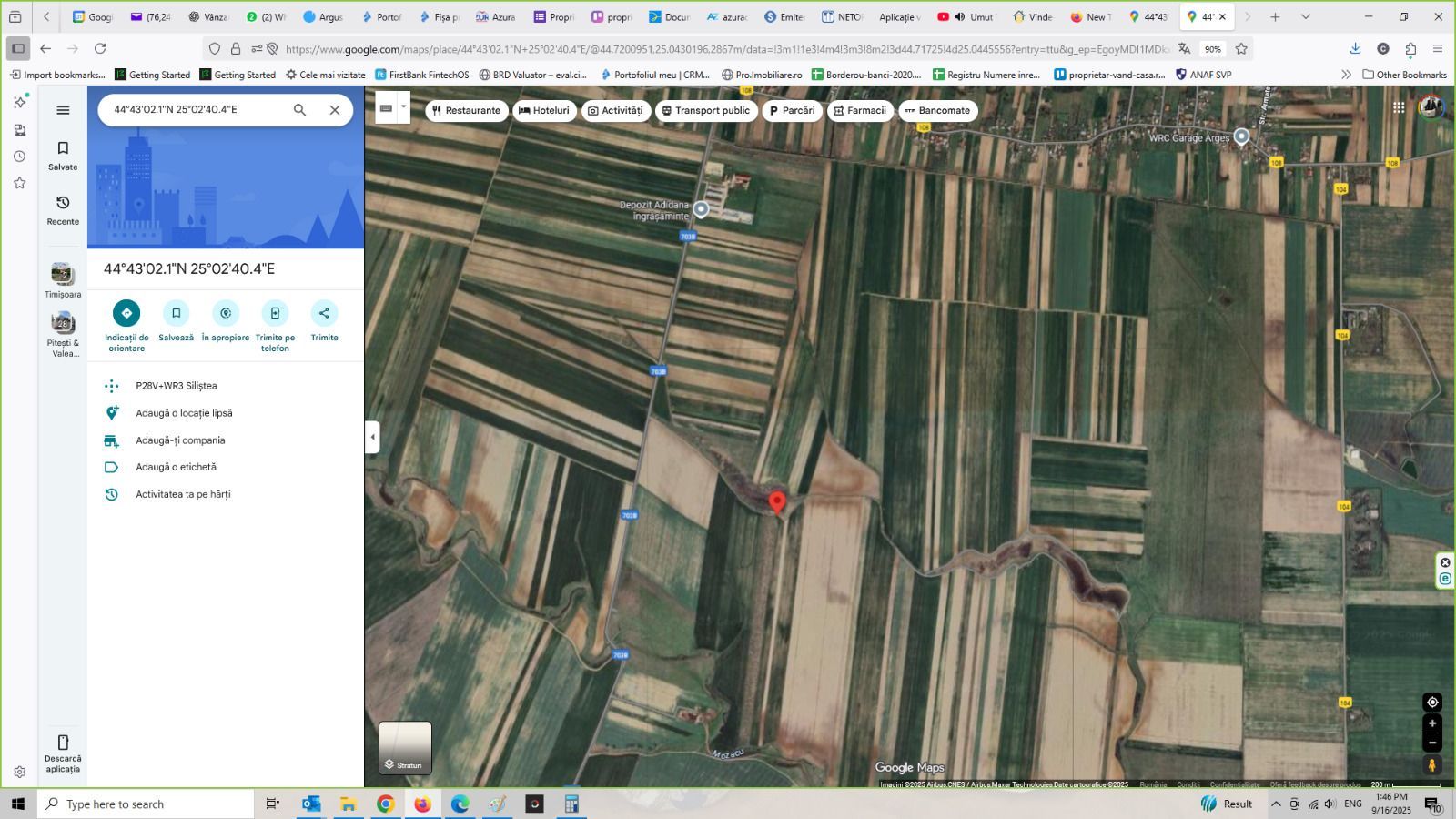
Task: Expand the bookmarks overflow chevron
Action: [1346, 75]
